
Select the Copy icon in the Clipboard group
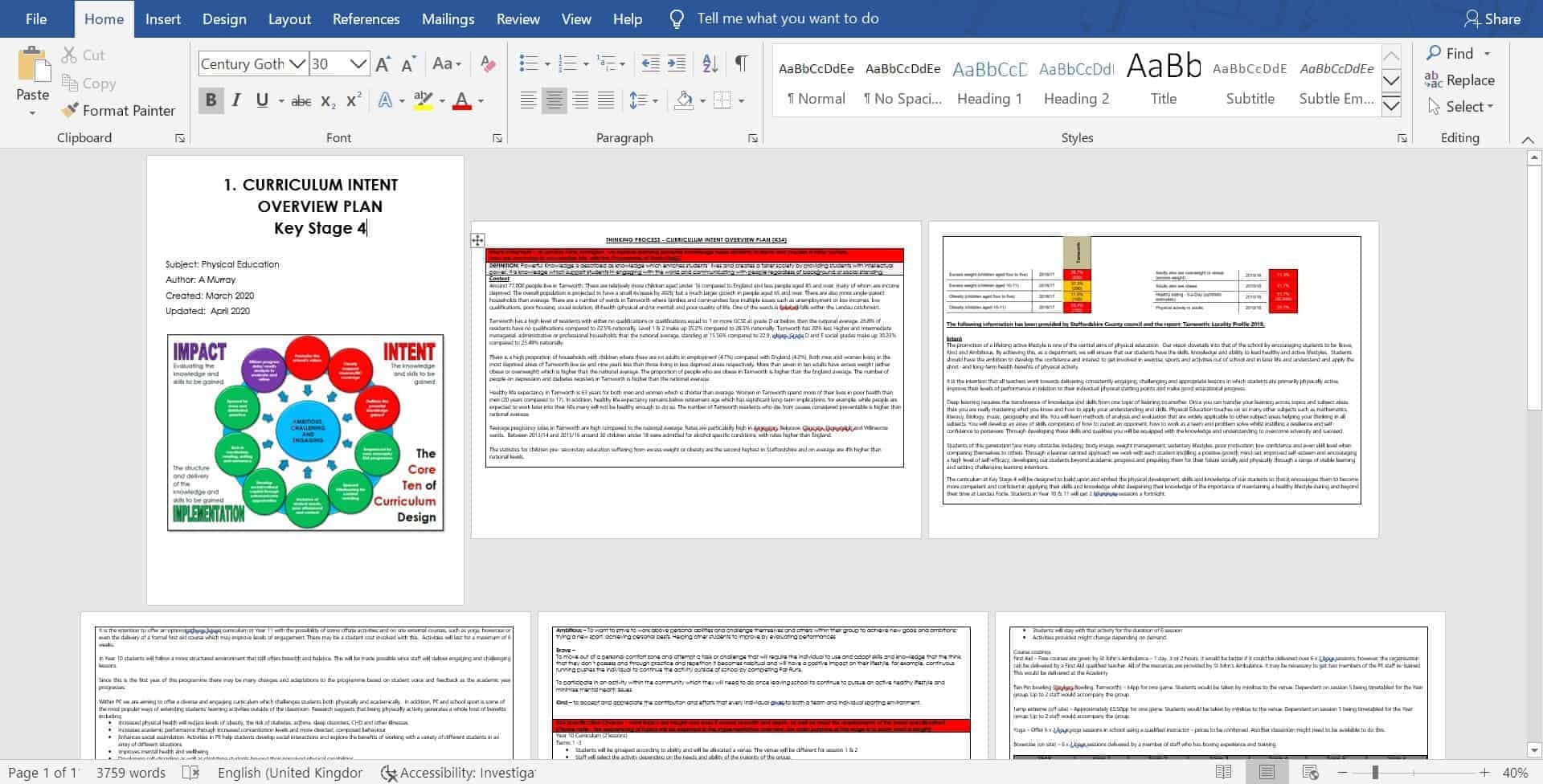click(68, 83)
